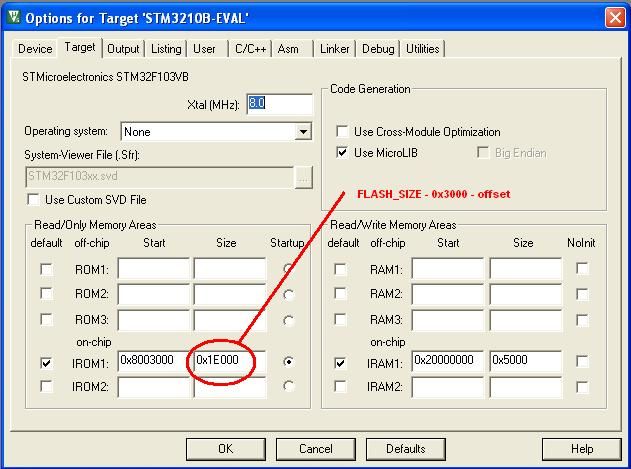631x469 pixels.
Task: Click the IRAM1 Size field 0x5000
Action: point(525,361)
